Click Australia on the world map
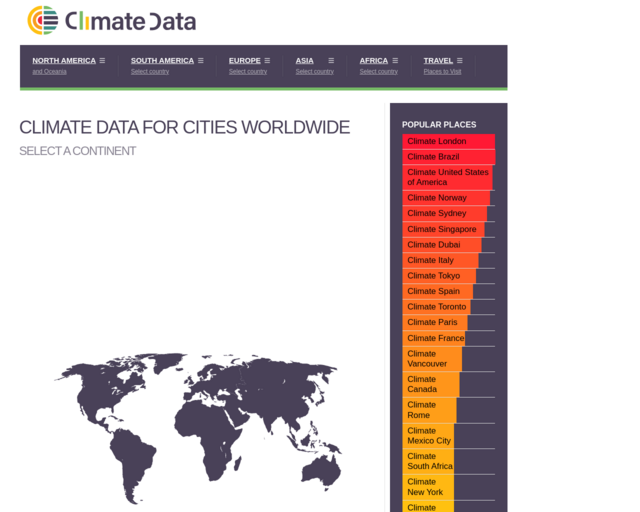The height and width of the screenshot is (512, 640). [322, 470]
